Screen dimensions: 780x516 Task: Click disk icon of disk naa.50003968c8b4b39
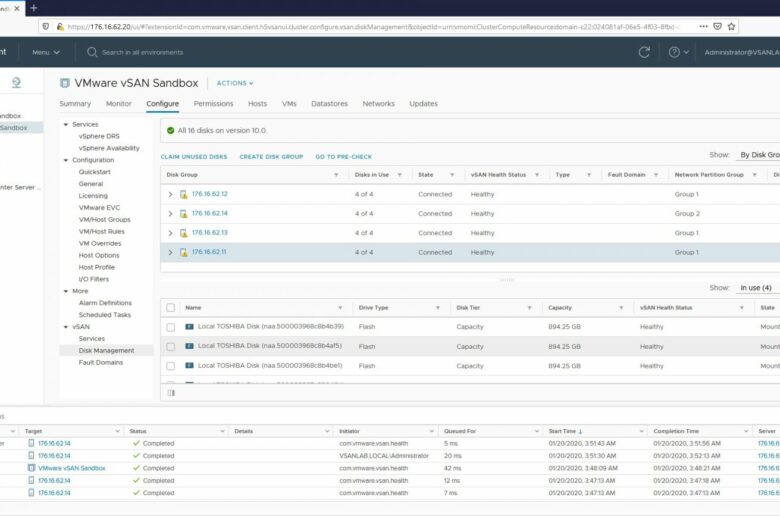point(190,327)
